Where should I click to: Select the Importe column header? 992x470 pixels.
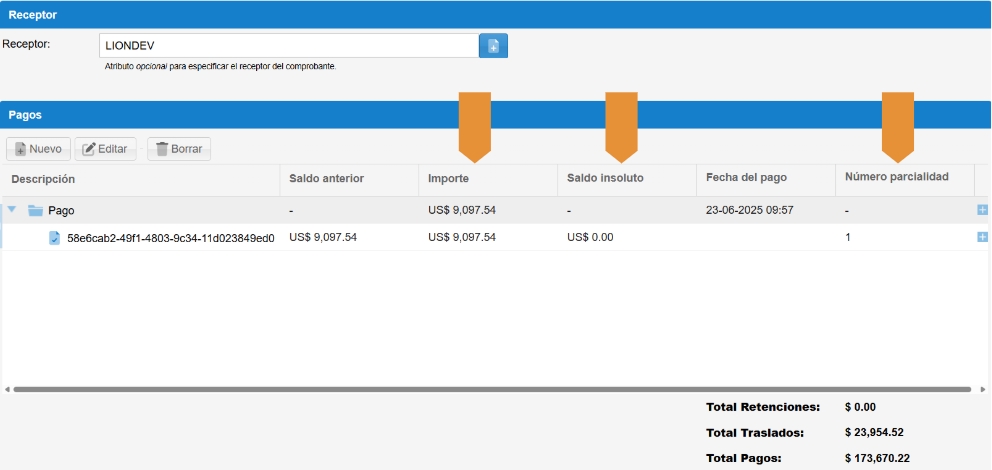pos(448,178)
